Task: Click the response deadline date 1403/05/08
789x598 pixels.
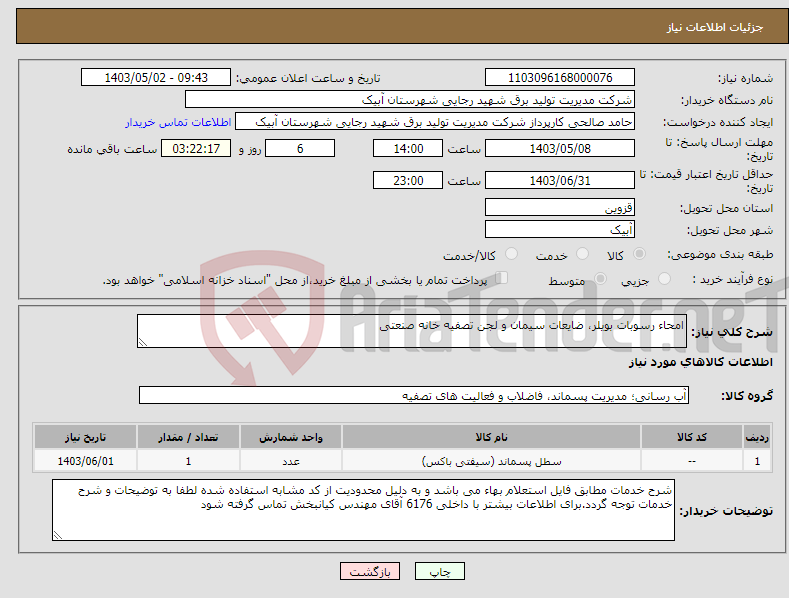Action: click(560, 148)
